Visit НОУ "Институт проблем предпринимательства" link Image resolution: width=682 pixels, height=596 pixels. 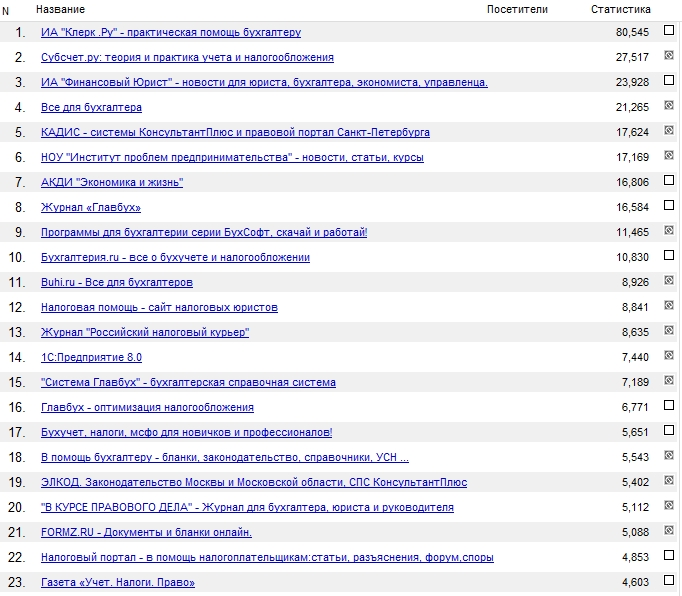(x=232, y=157)
